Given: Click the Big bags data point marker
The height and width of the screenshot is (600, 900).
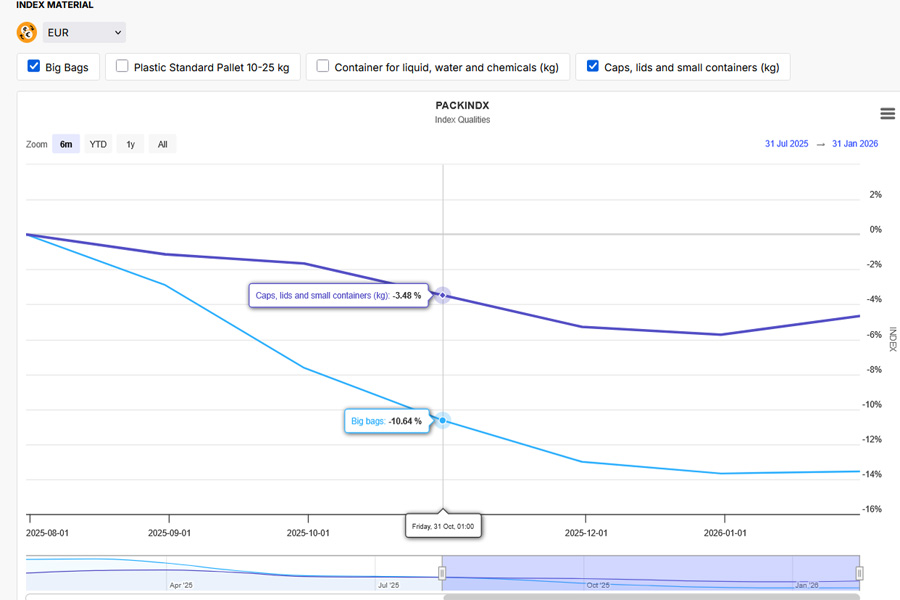Looking at the screenshot, I should tap(442, 420).
